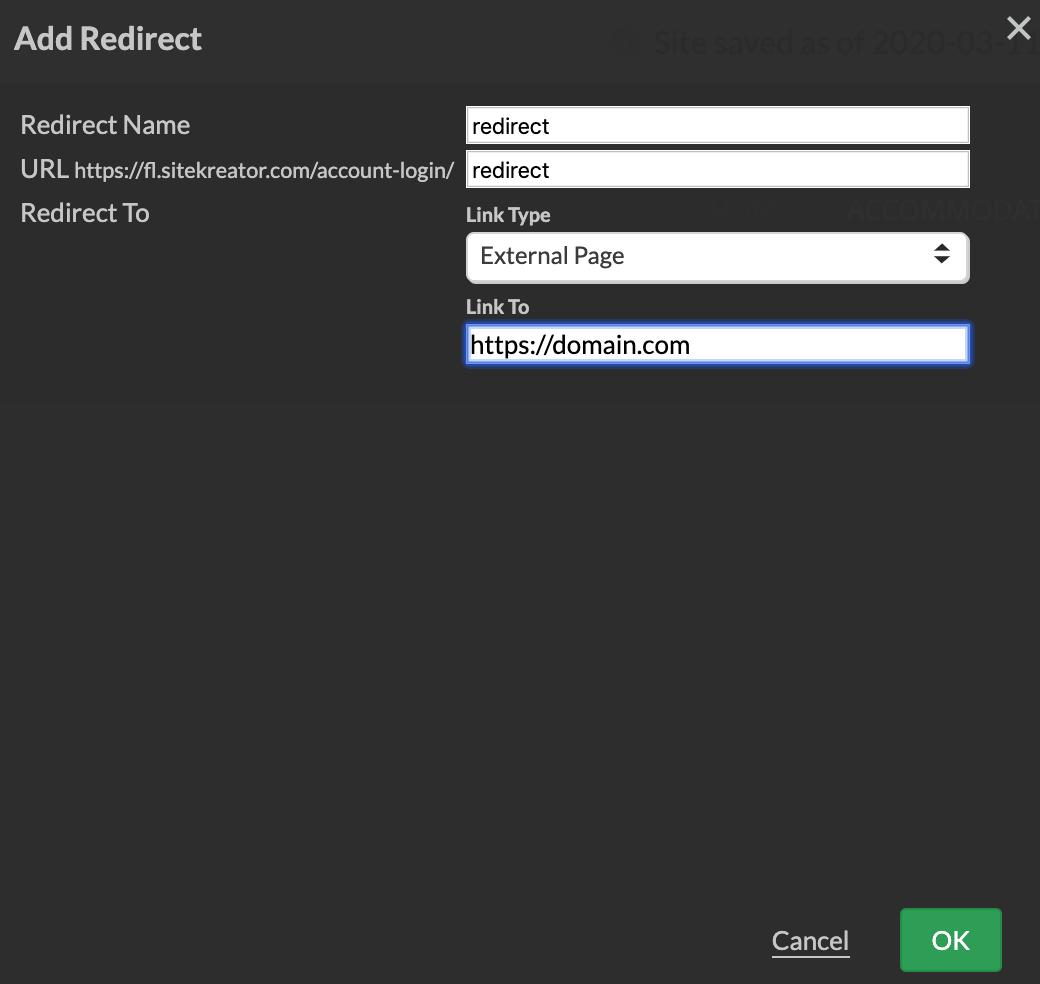Select the Link To URL field
The image size is (1040, 984).
[717, 345]
